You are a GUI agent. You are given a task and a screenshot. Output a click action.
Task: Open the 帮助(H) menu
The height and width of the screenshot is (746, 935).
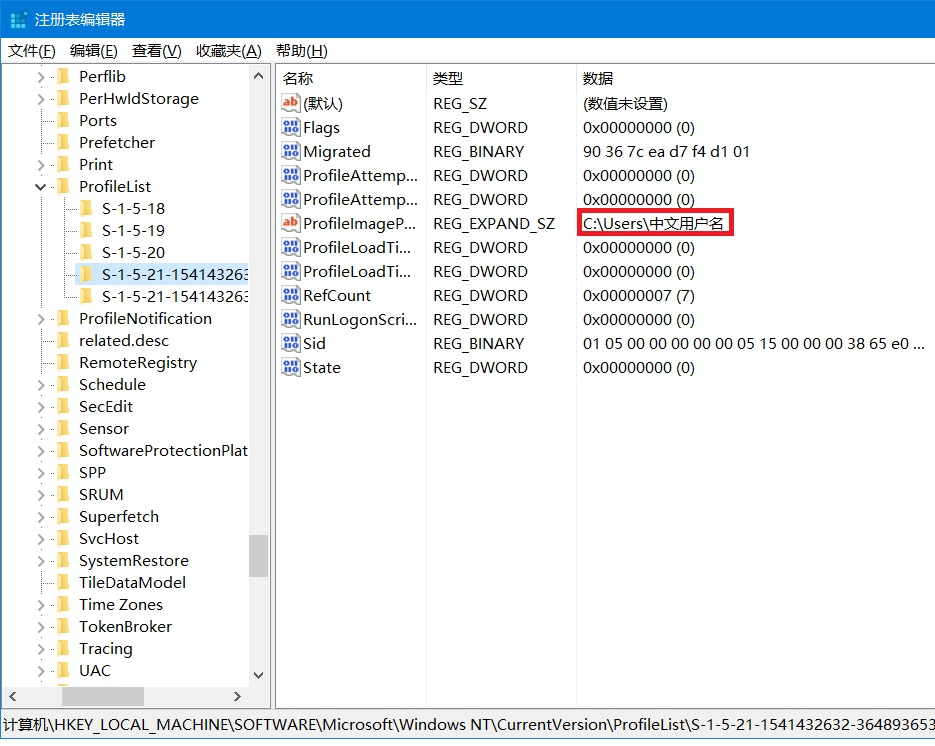click(302, 51)
